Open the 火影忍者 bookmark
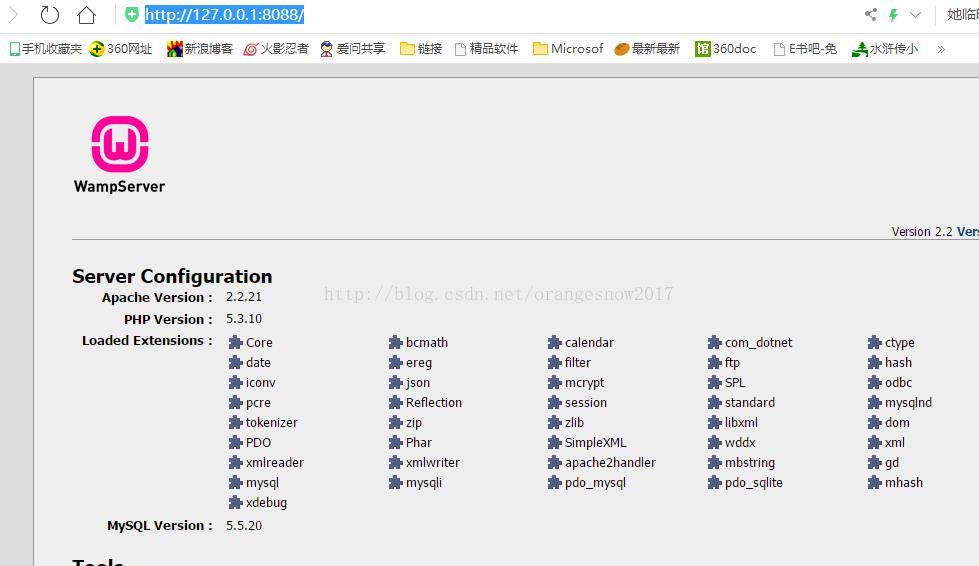Screen dimensions: 979x566 point(276,49)
